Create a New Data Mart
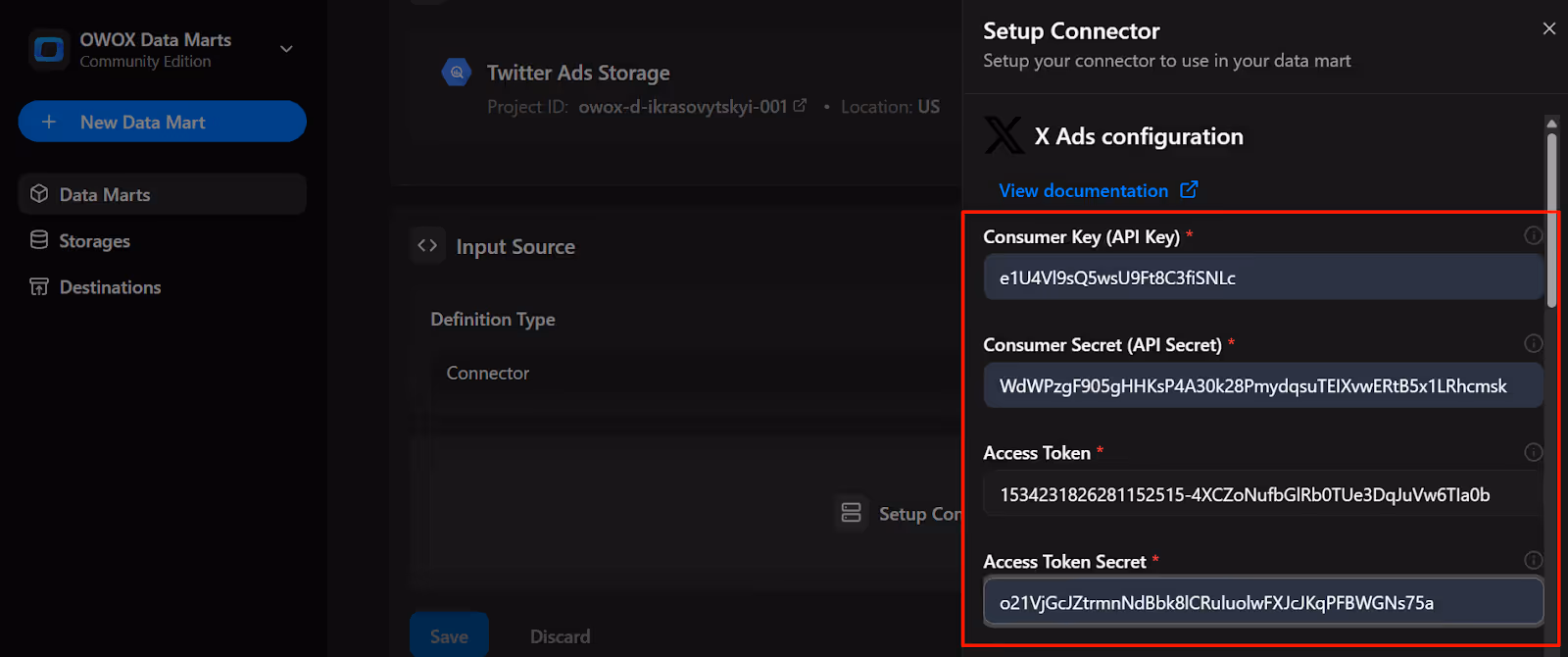Image resolution: width=1568 pixels, height=657 pixels. coord(162,122)
